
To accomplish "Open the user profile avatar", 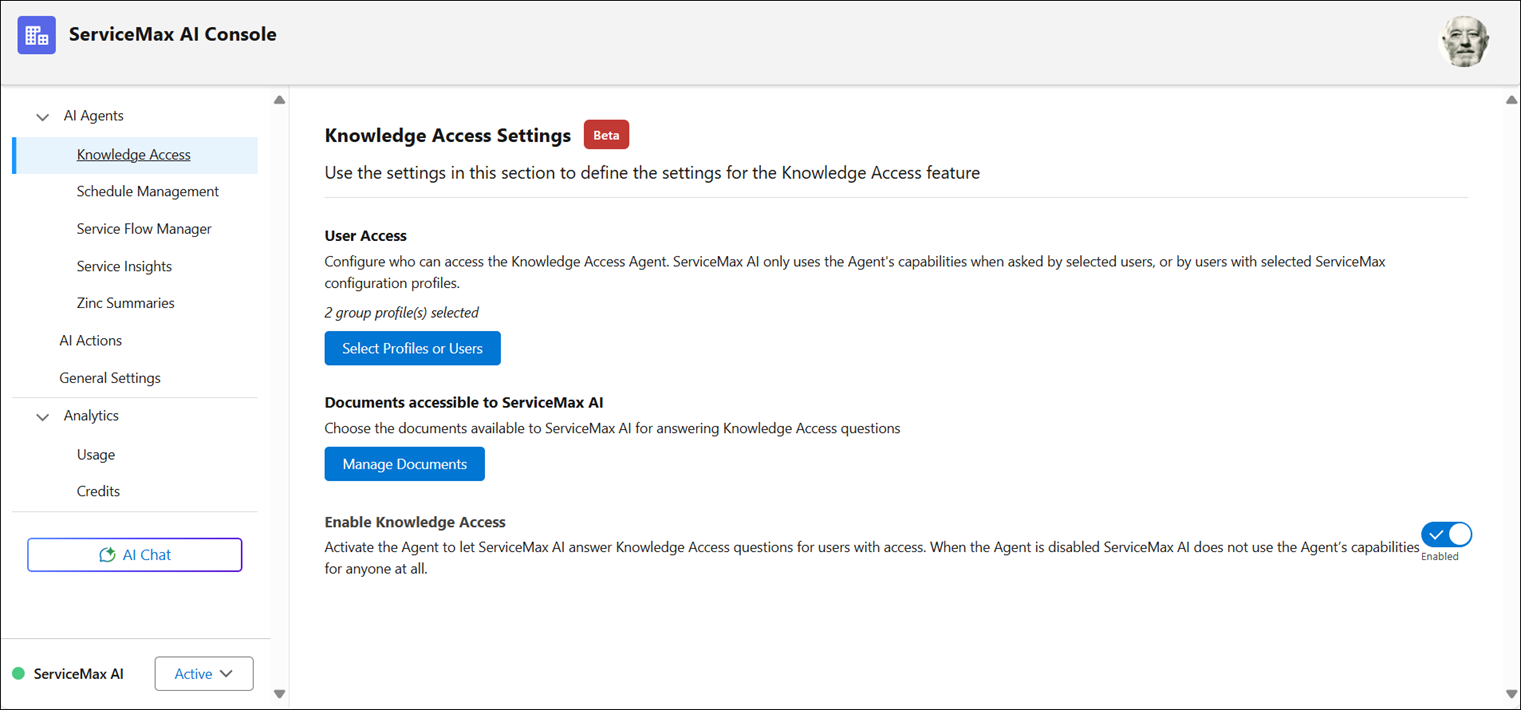I will coord(1464,42).
